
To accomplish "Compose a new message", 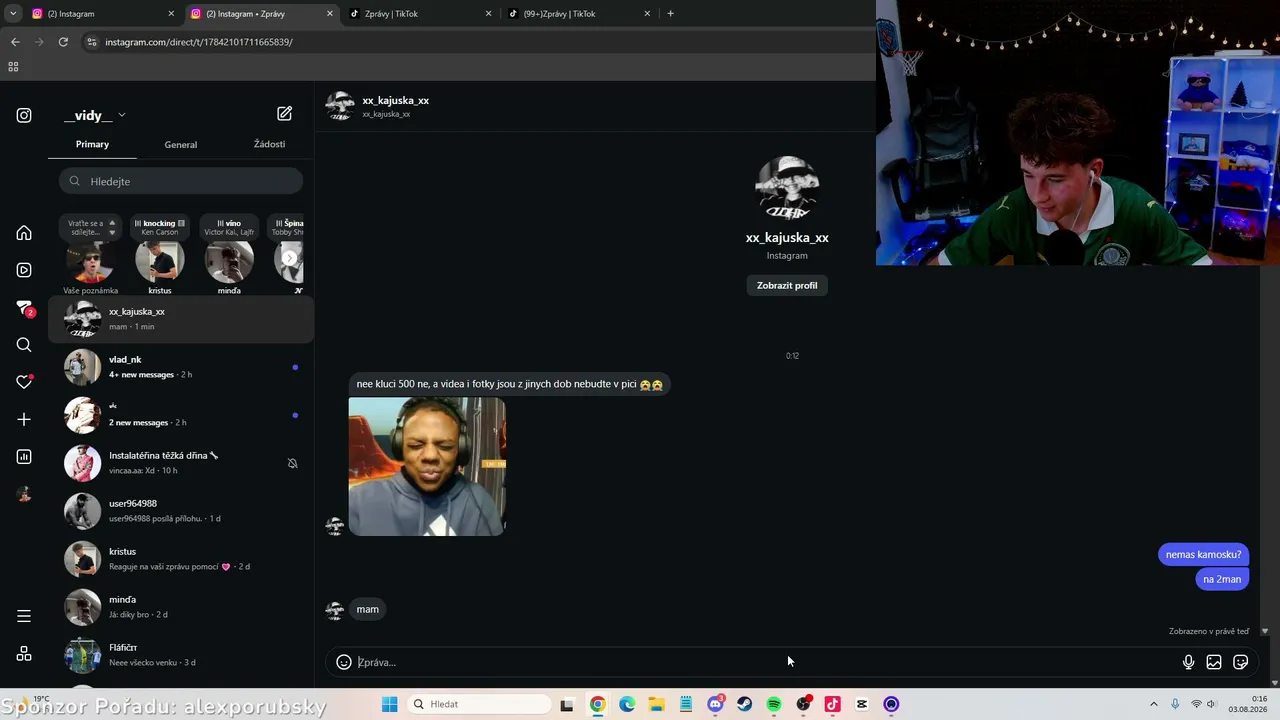I will pyautogui.click(x=285, y=114).
